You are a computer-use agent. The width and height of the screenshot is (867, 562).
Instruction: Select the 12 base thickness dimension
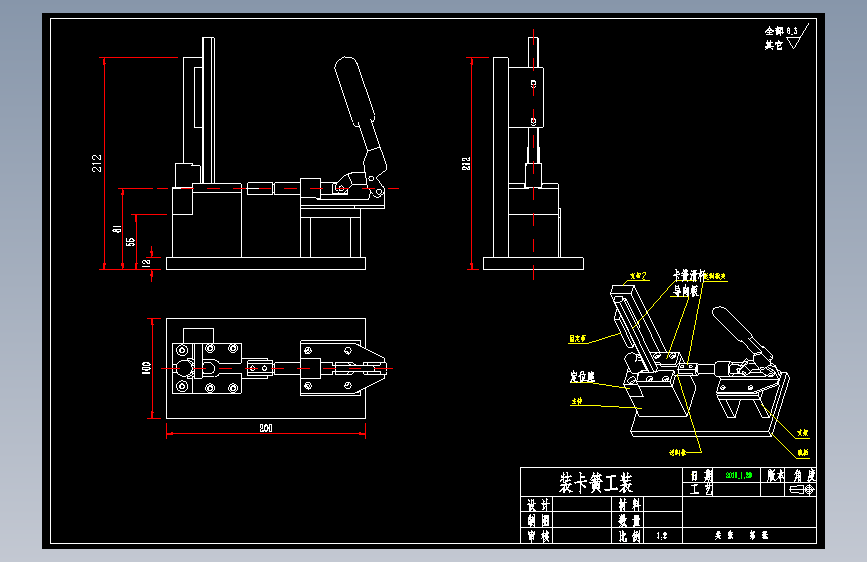tap(147, 263)
